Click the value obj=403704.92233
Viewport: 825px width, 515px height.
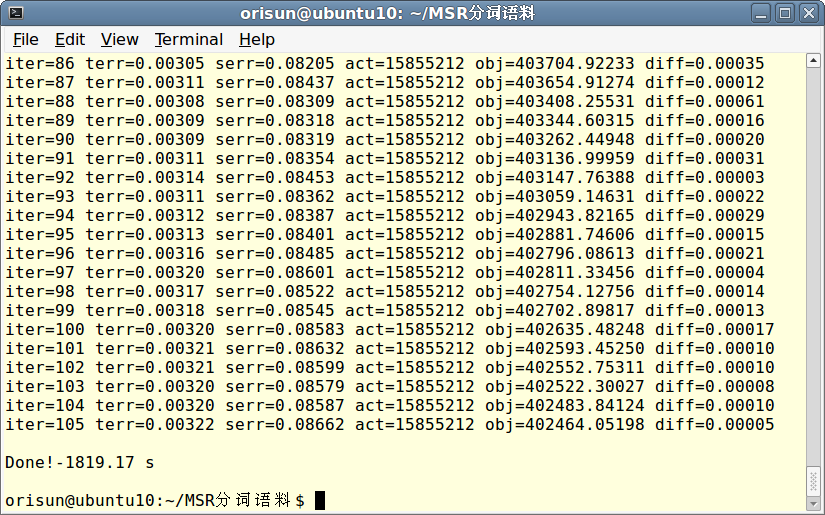[555, 64]
